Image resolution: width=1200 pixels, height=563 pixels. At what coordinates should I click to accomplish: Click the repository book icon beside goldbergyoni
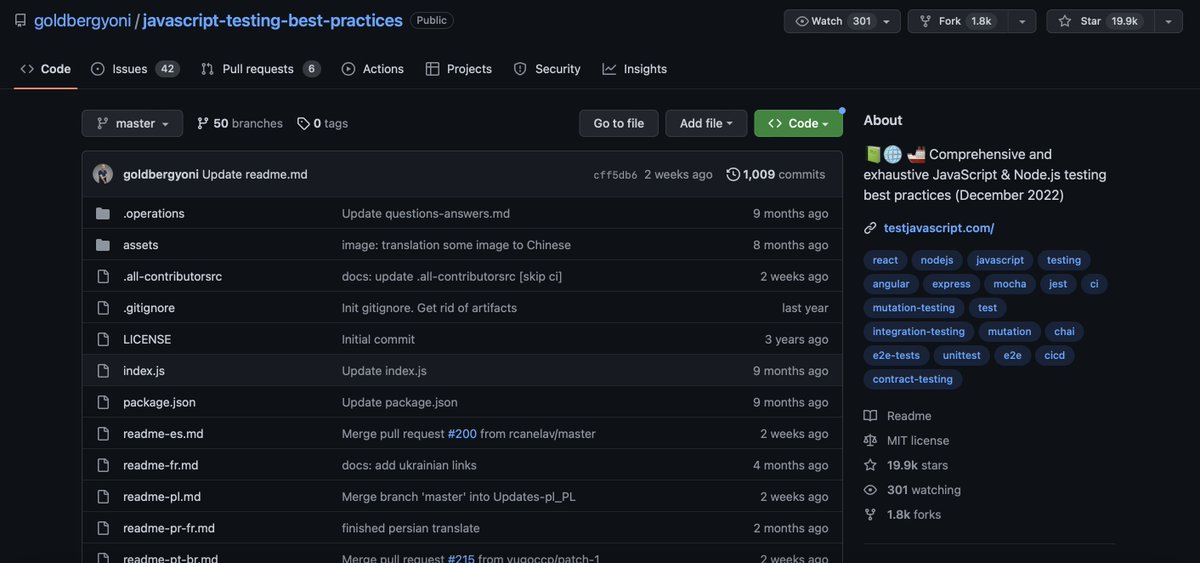[21, 20]
